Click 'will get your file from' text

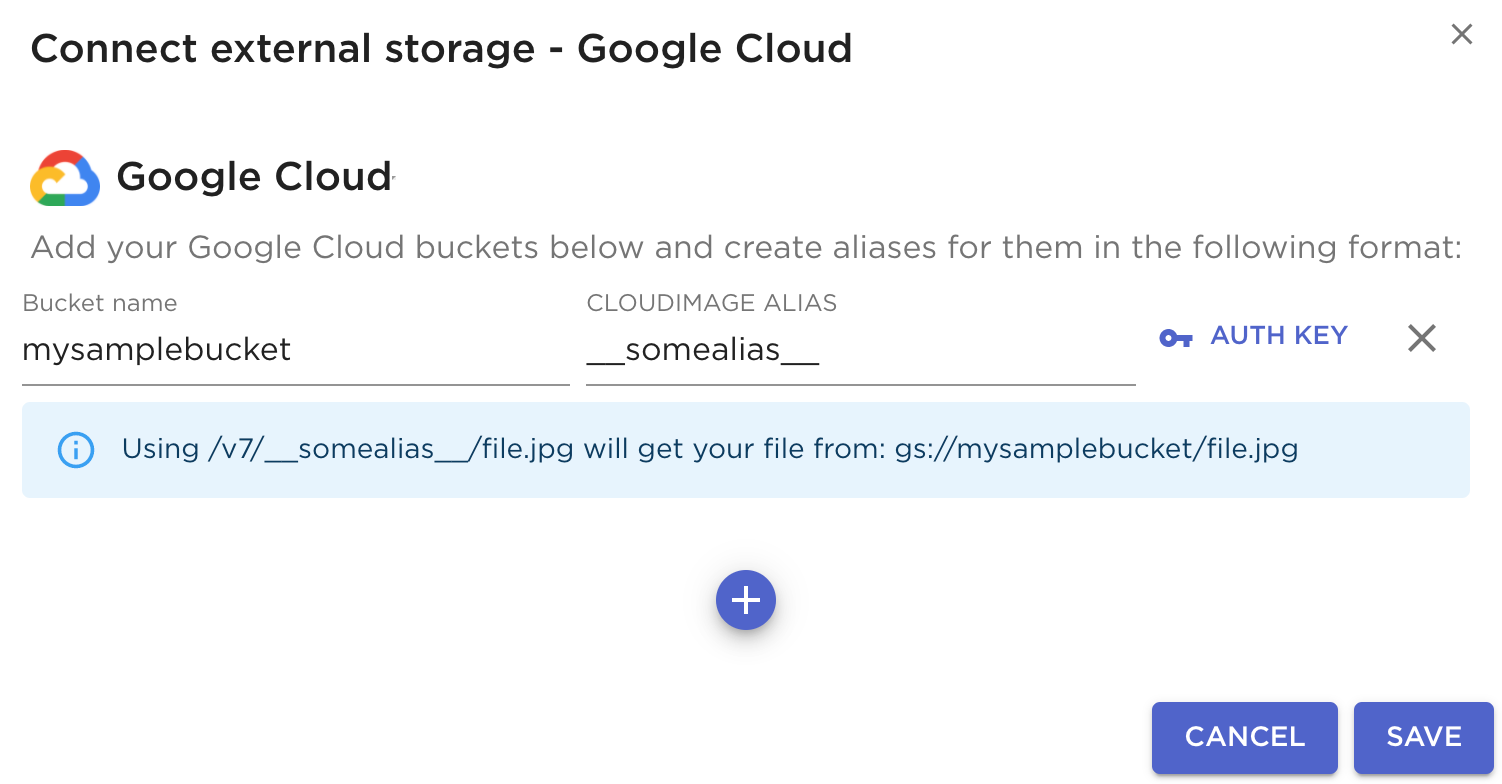734,449
